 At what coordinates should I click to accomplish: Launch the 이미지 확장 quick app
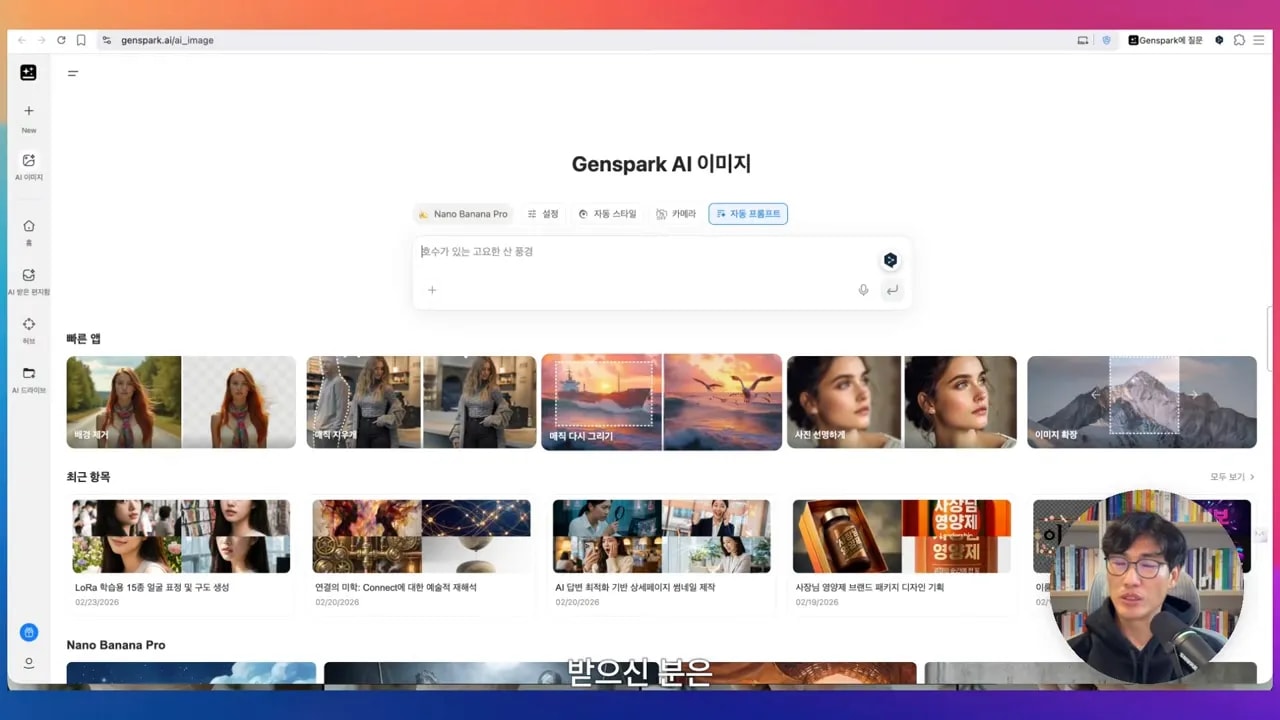(x=1142, y=401)
